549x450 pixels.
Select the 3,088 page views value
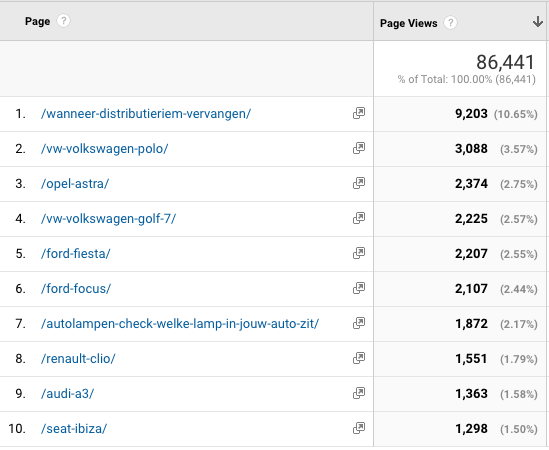point(471,148)
